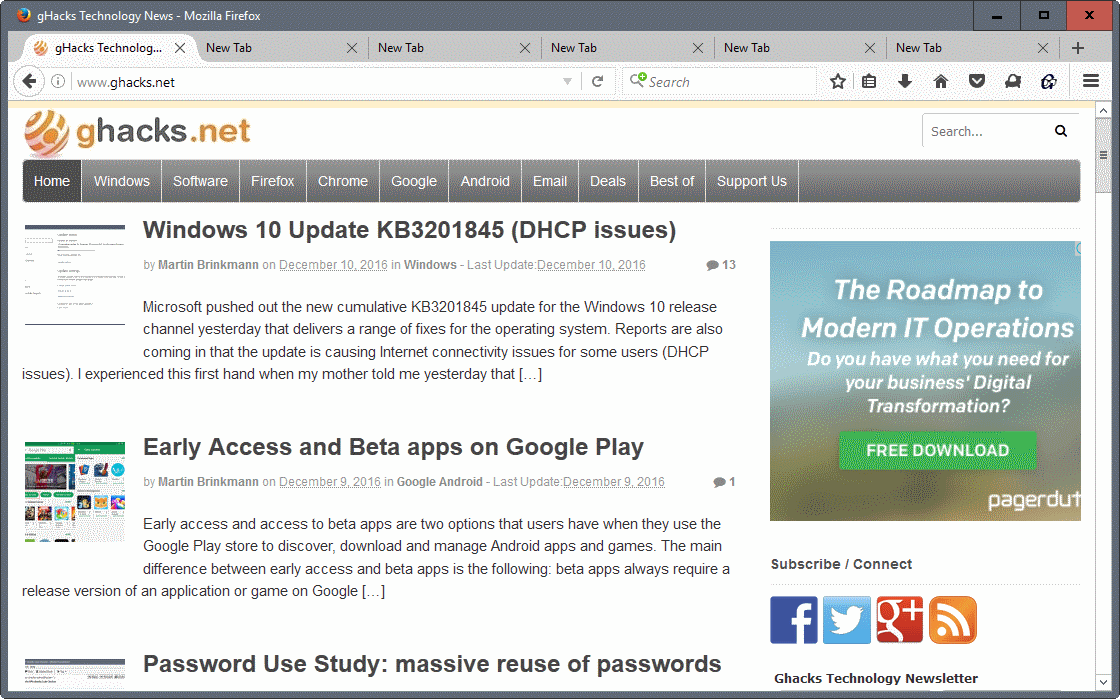Open Password Use Study article headline

point(432,664)
